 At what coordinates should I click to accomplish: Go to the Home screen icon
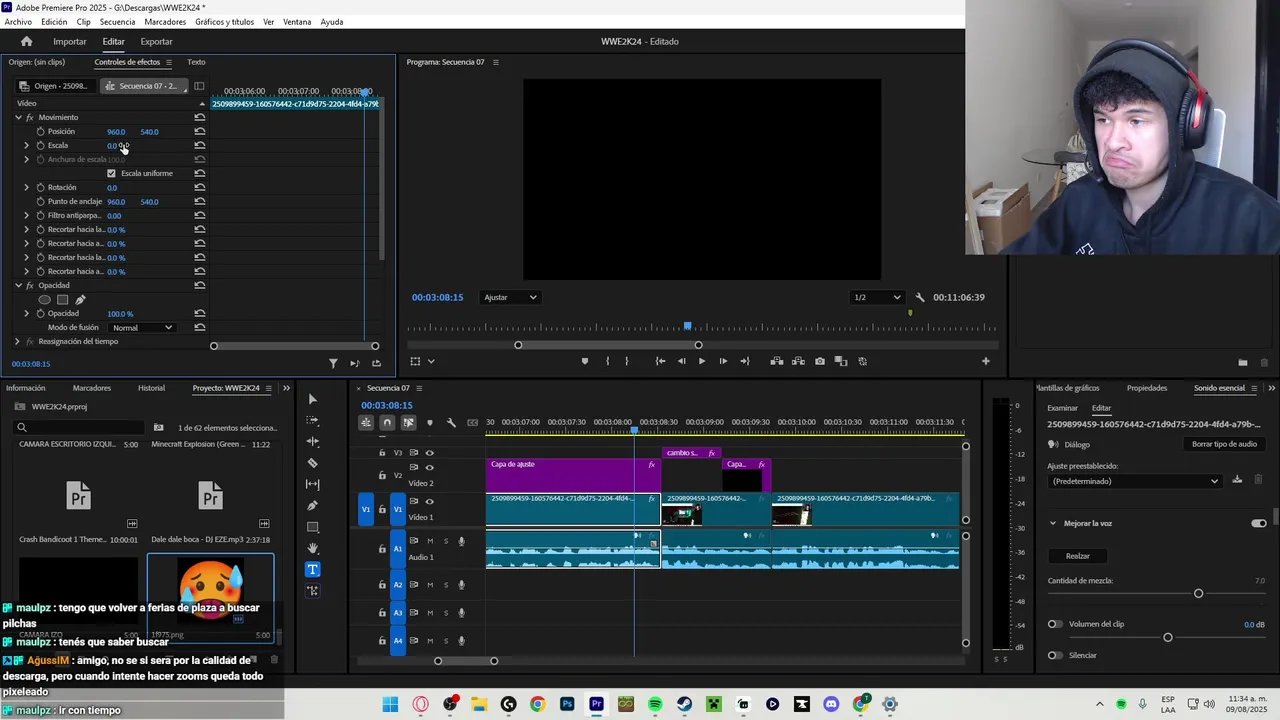tap(26, 41)
